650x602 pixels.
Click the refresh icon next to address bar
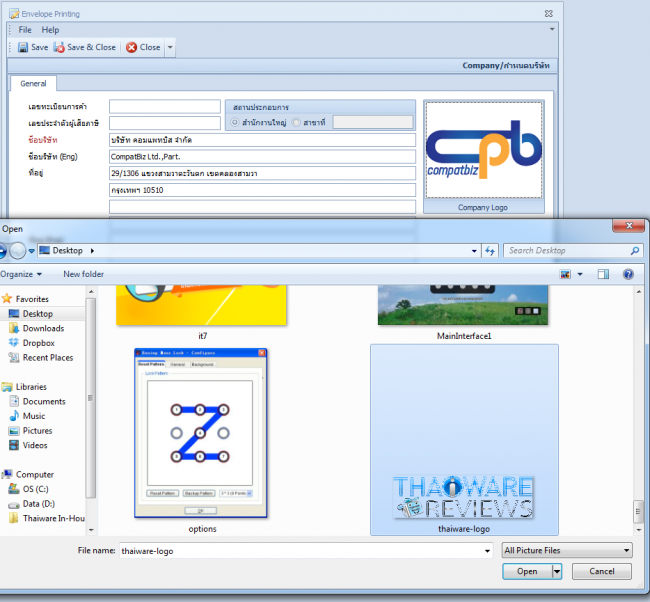[490, 251]
